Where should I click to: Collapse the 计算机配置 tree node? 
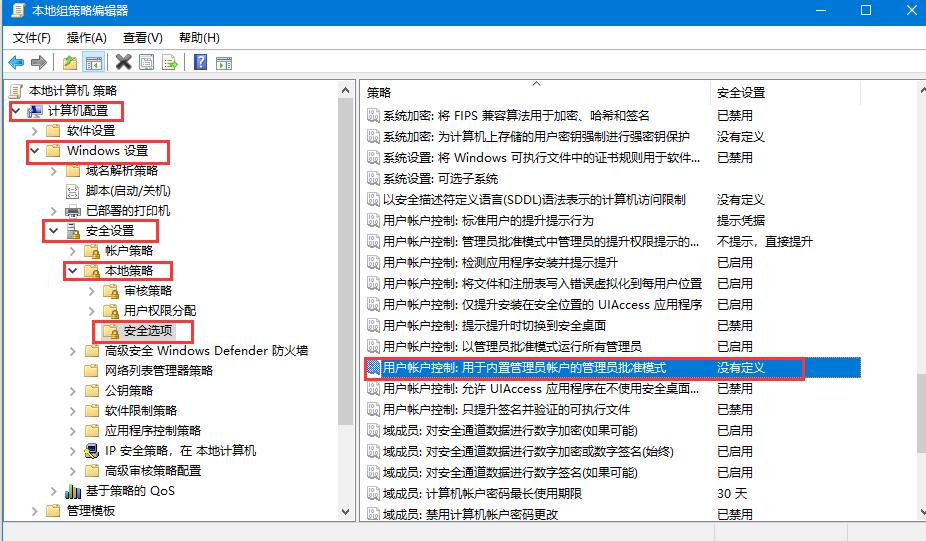(14, 110)
